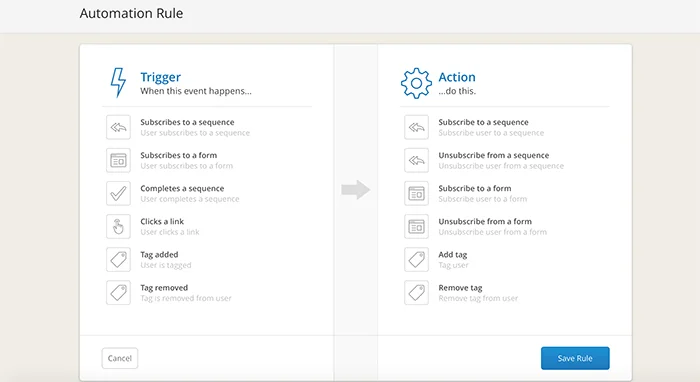Pick the 'Unsubscribe from a form' action icon
Viewport: 700px width, 382px height.
pos(417,227)
